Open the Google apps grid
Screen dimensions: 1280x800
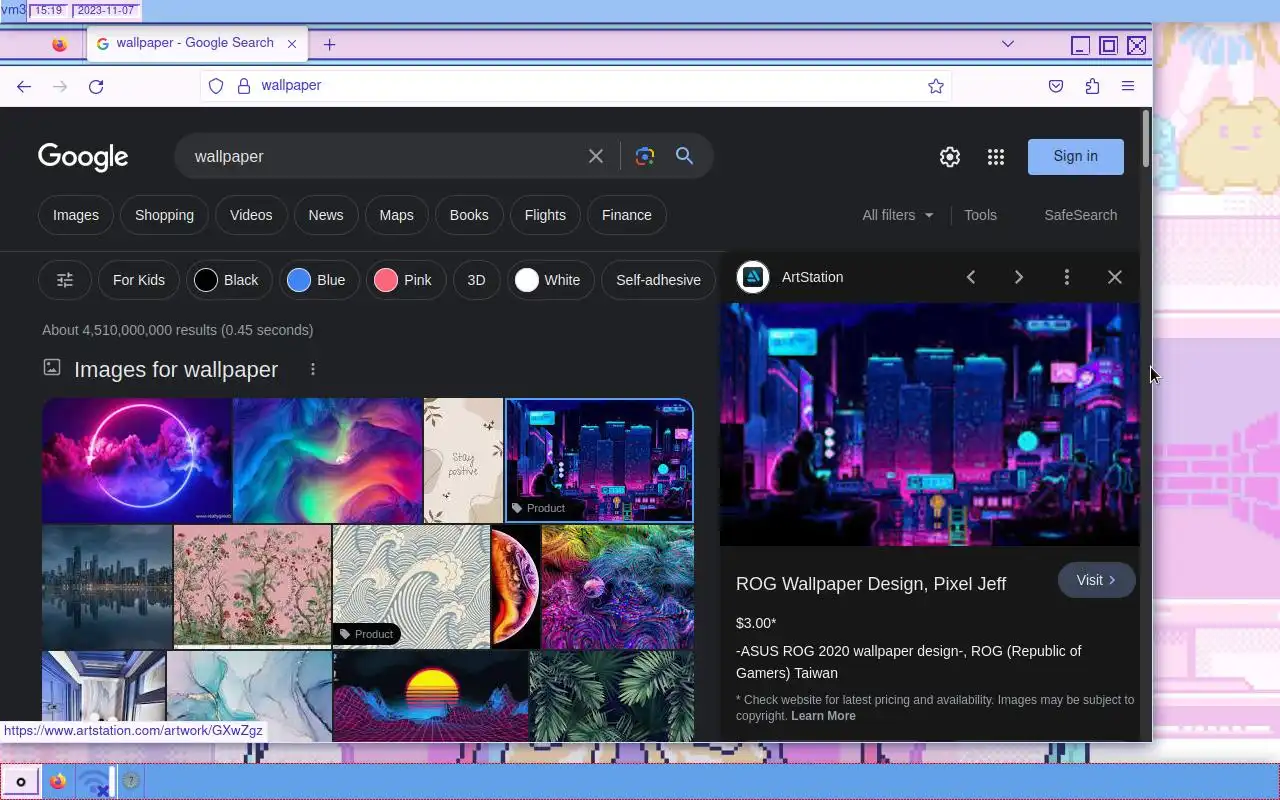(996, 157)
